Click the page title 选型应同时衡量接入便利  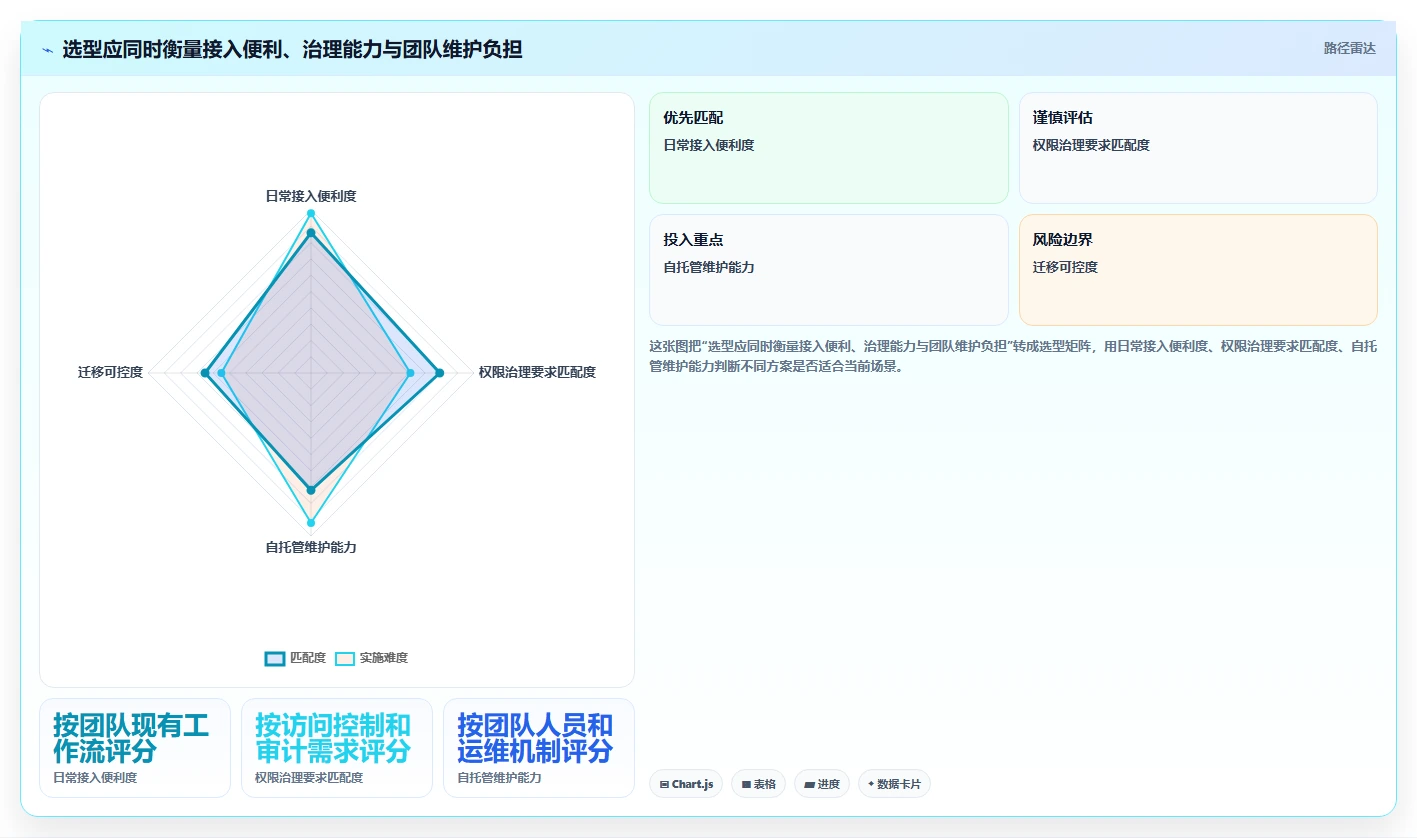(x=292, y=49)
